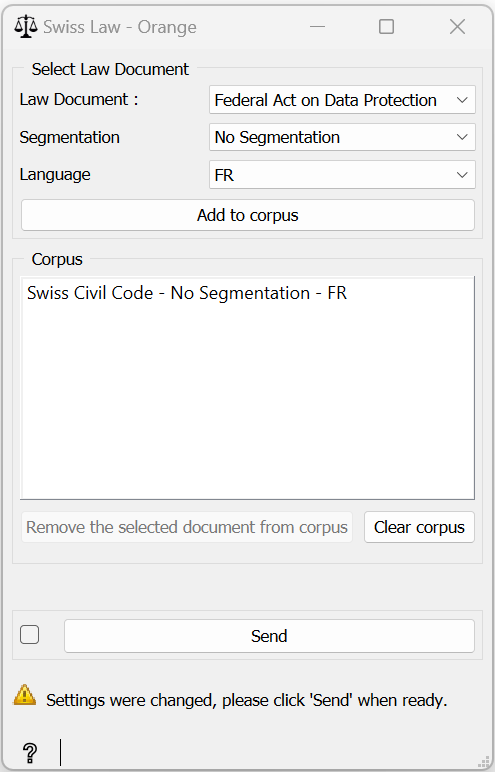Toggle the auto-send checkbox beside Send
This screenshot has height=772, width=495.
click(30, 635)
